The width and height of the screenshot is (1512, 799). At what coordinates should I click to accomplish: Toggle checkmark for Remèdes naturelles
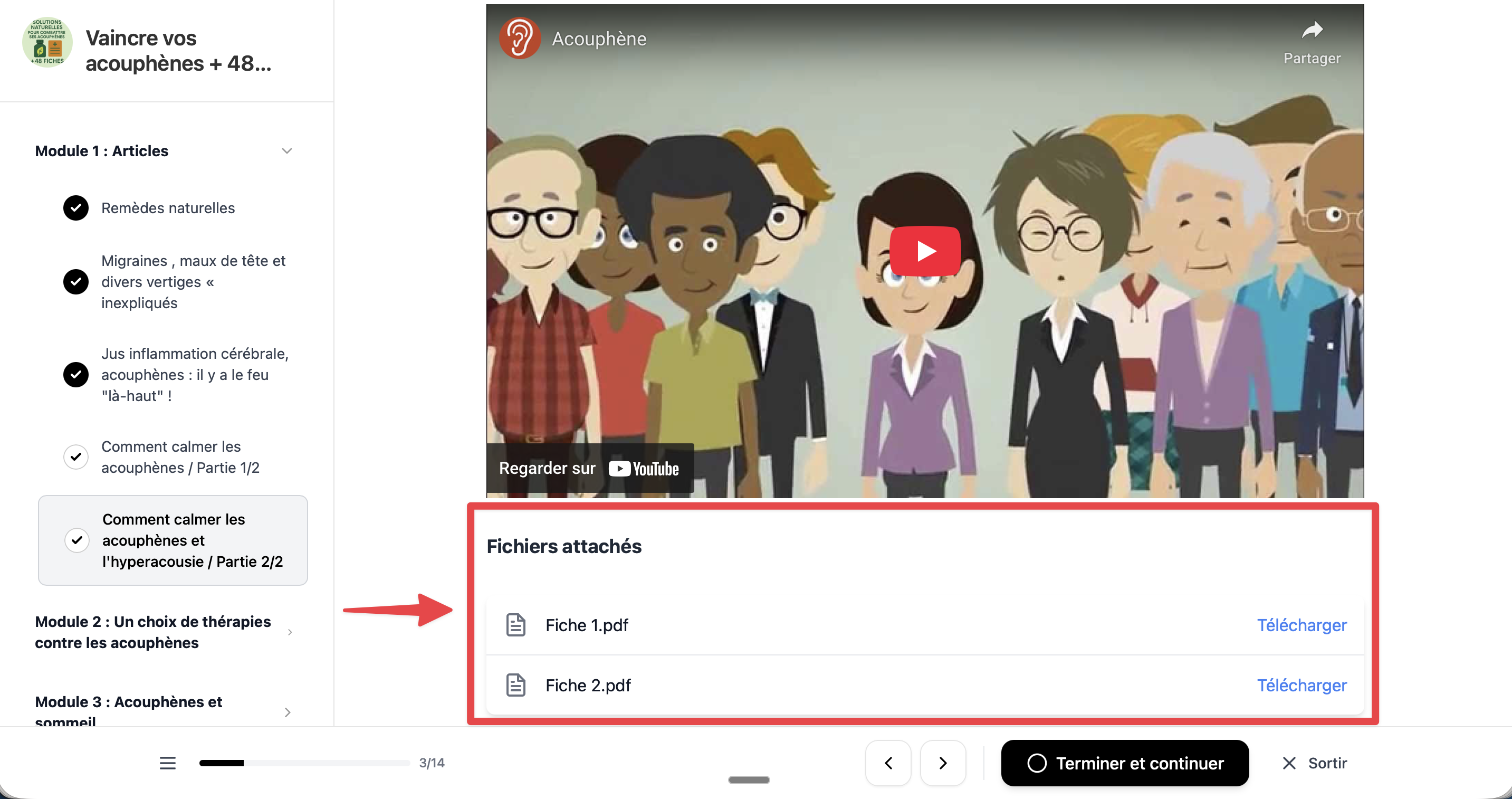76,208
